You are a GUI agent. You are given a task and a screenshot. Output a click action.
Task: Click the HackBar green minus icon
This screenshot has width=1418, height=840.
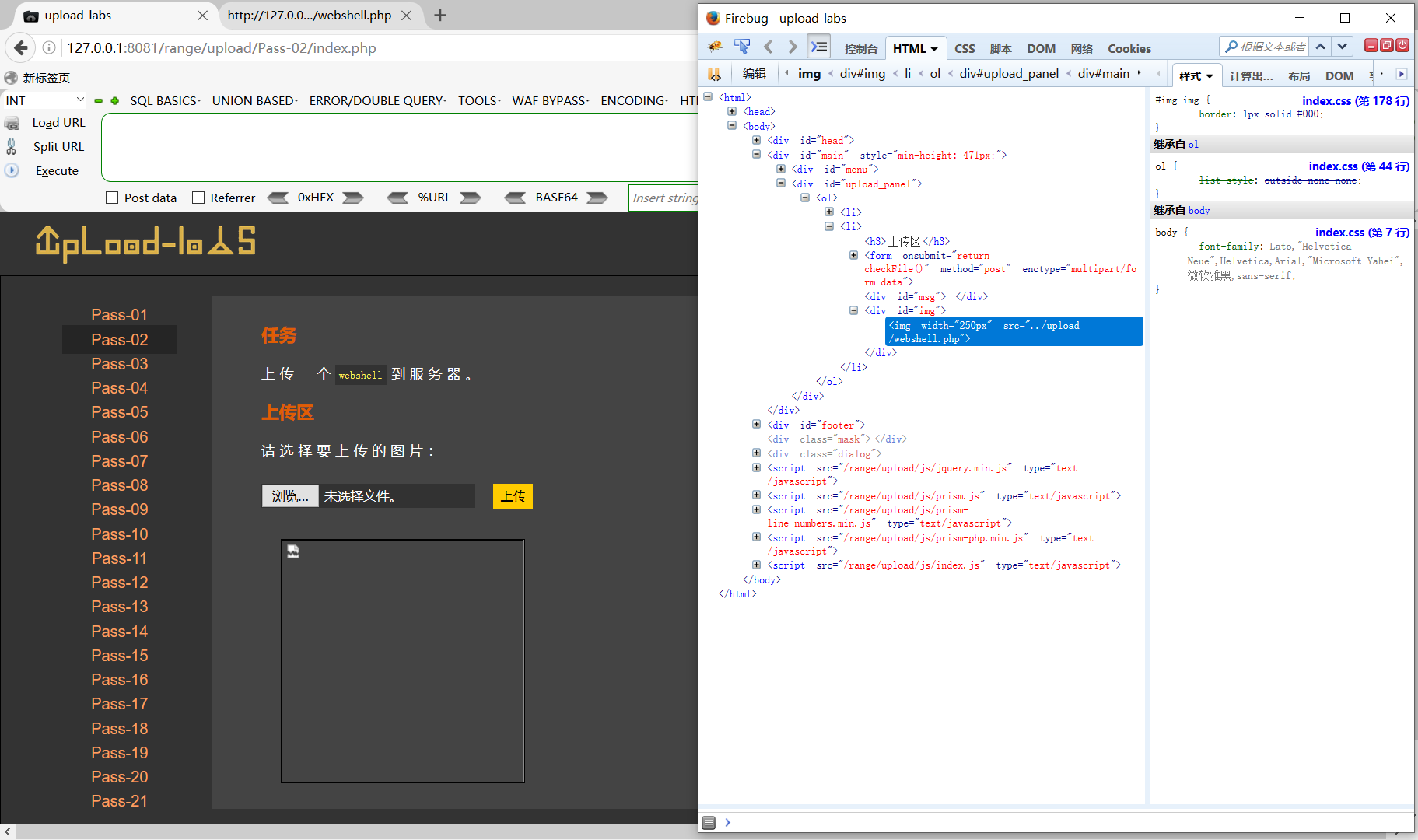(99, 101)
